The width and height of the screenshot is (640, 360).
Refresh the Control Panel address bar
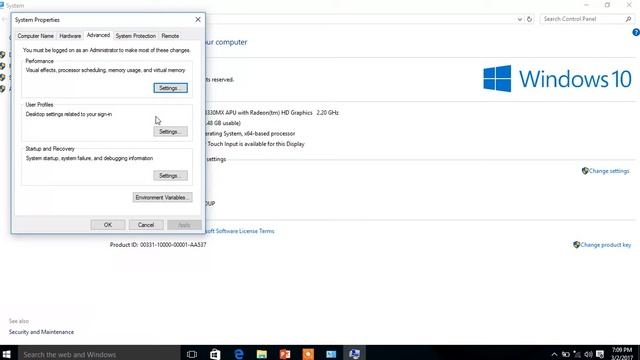529,19
